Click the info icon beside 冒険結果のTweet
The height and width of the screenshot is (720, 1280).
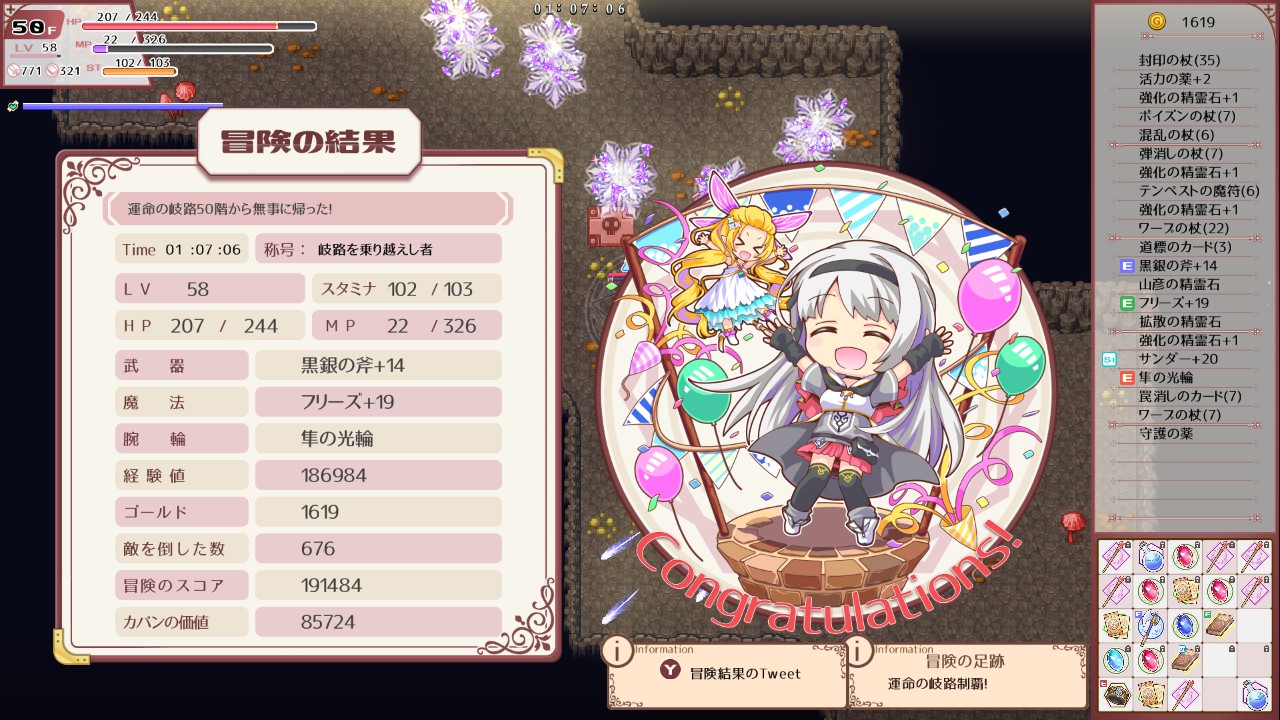point(618,651)
